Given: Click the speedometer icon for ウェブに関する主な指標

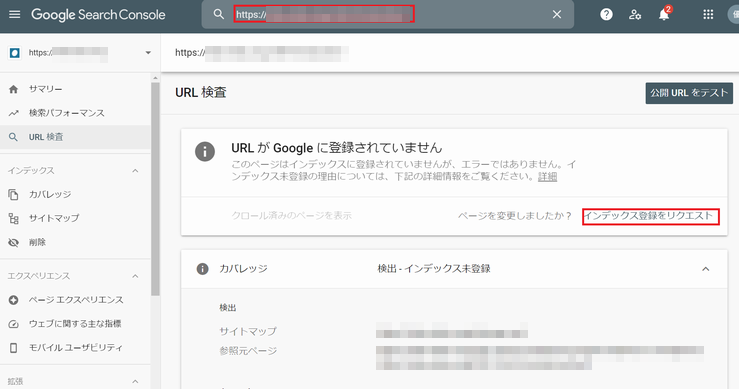Looking at the screenshot, I should pyautogui.click(x=14, y=324).
